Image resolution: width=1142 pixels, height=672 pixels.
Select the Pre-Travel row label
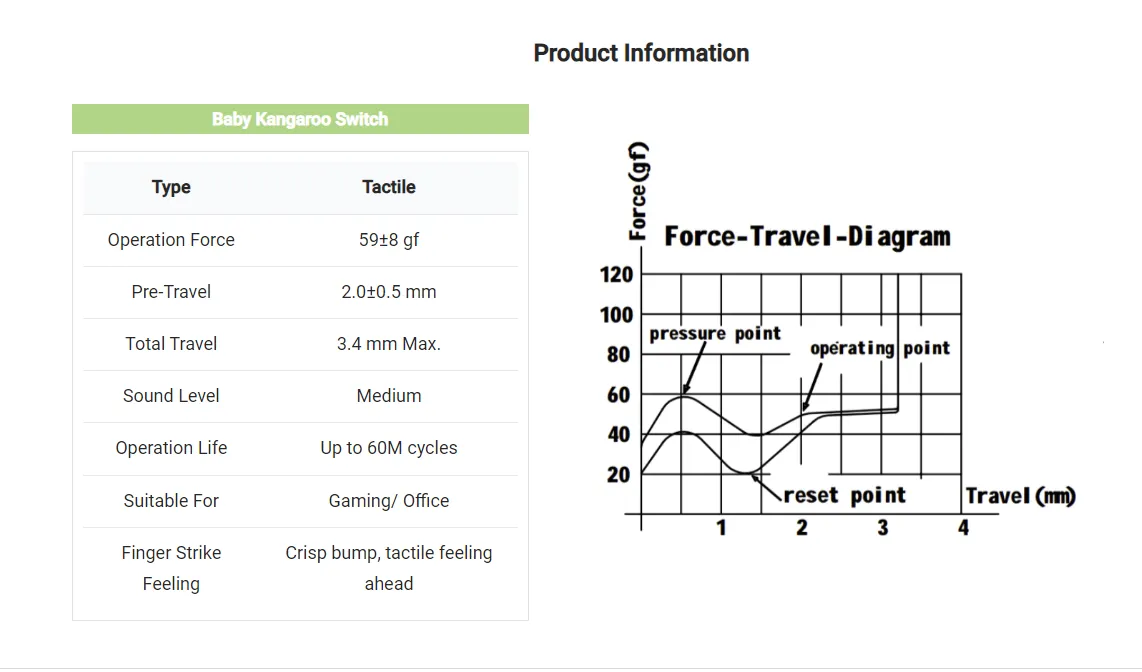(x=171, y=292)
